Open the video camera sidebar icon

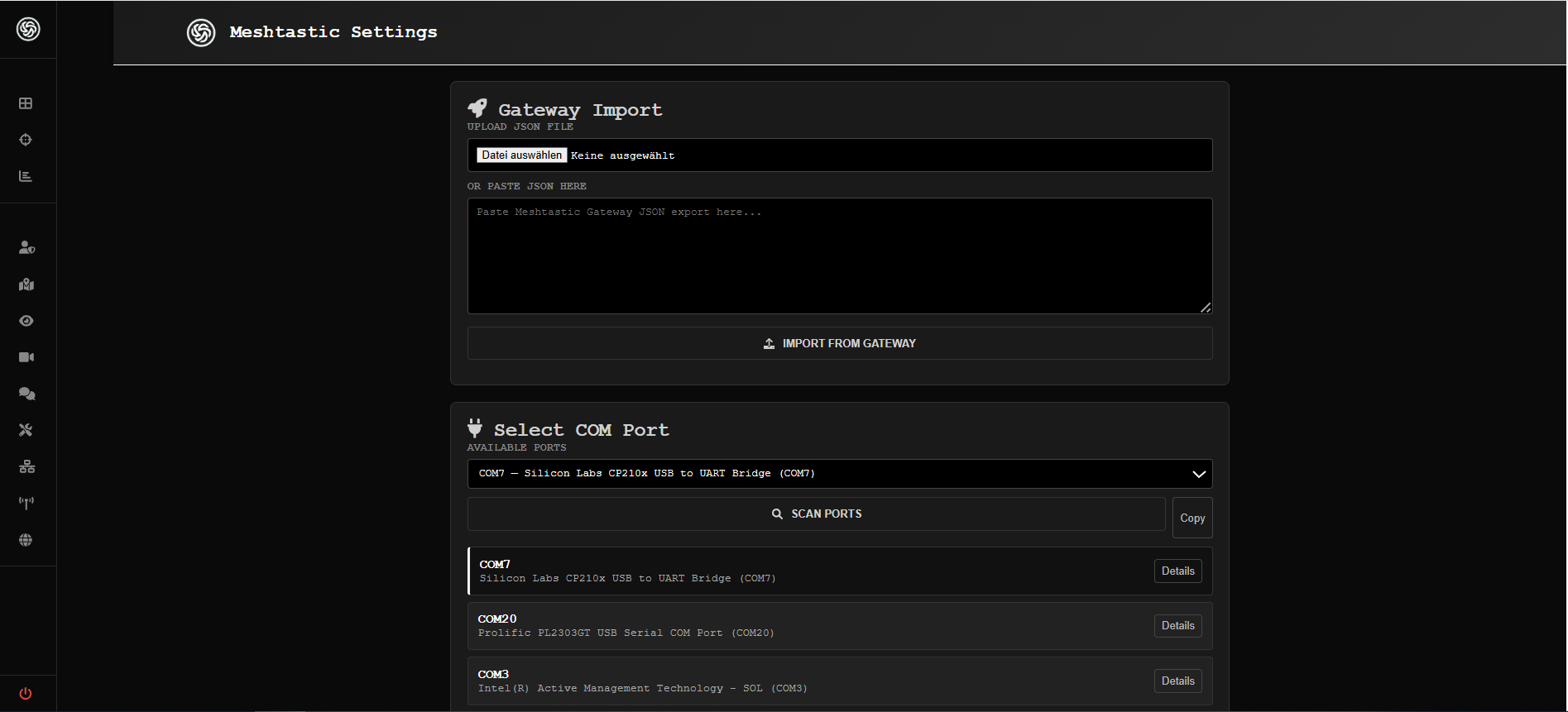(x=26, y=357)
